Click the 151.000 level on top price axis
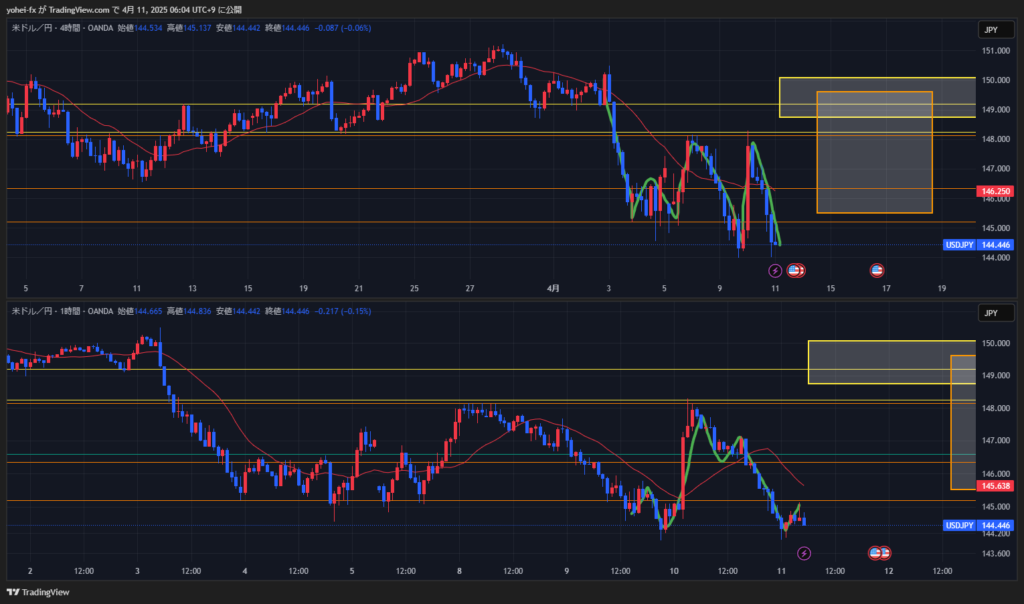Image resolution: width=1024 pixels, height=604 pixels. coord(994,51)
